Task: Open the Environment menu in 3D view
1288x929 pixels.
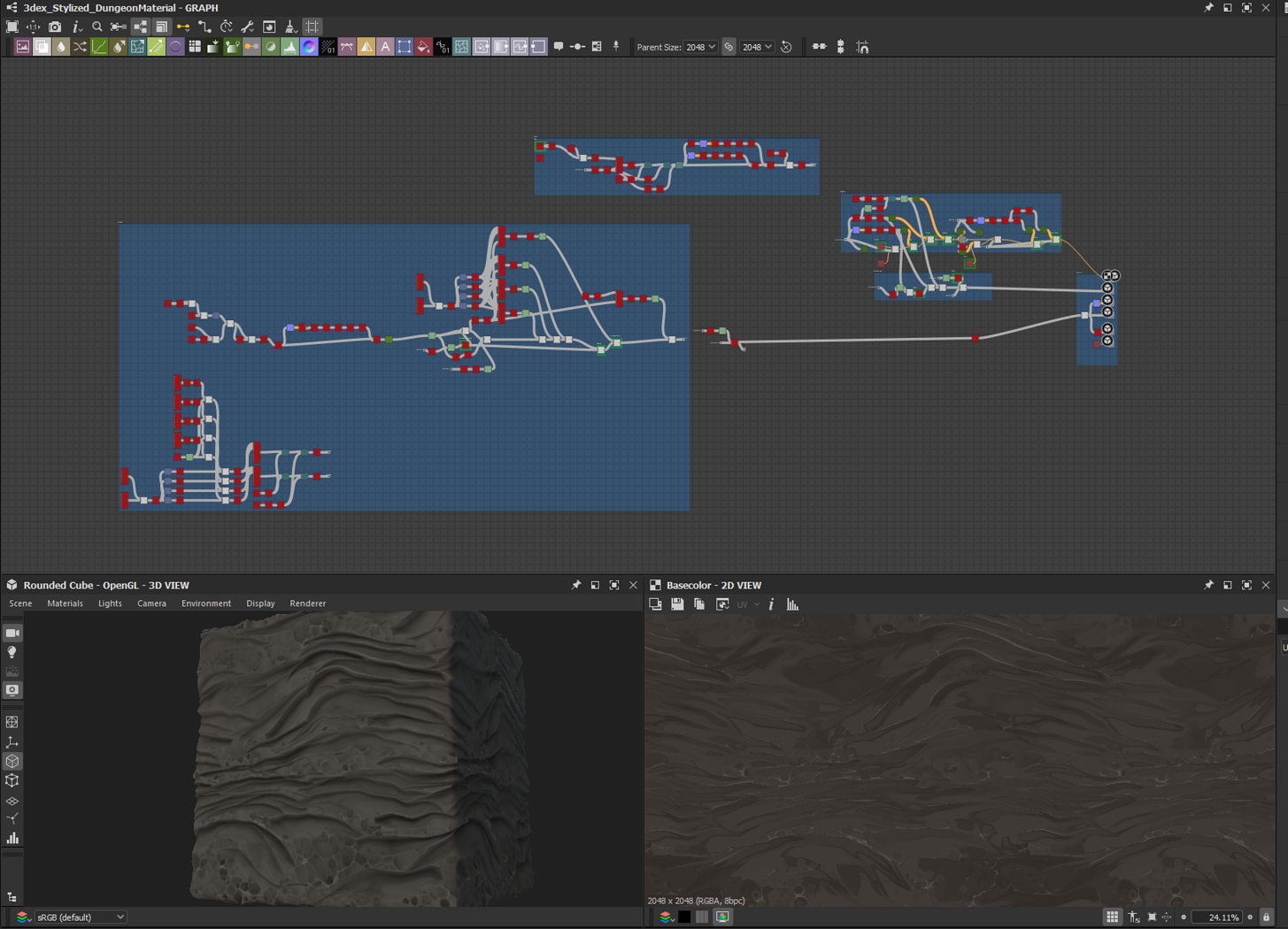Action: pos(205,603)
